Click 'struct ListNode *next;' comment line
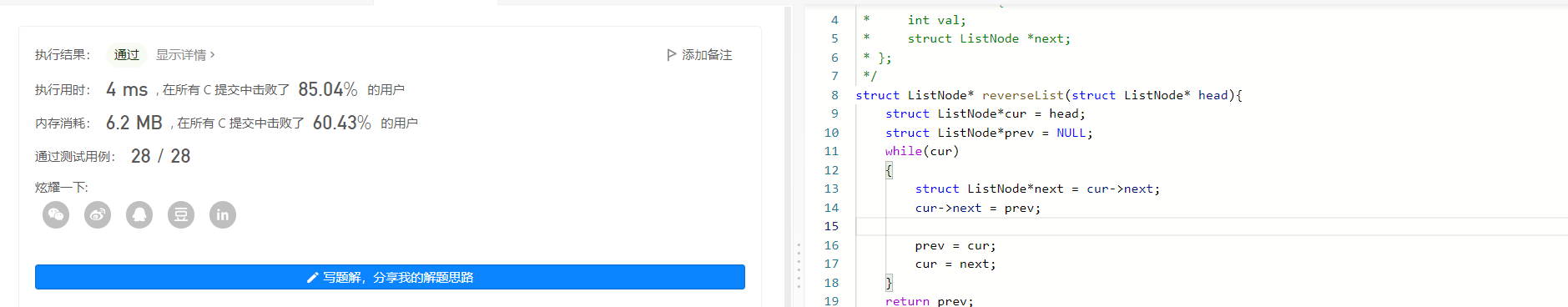This screenshot has height=307, width=1568. [989, 38]
